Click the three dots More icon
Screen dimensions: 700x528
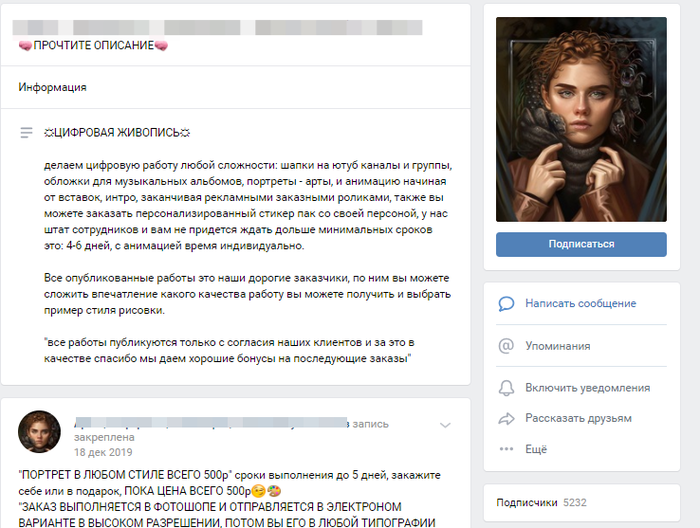506,449
